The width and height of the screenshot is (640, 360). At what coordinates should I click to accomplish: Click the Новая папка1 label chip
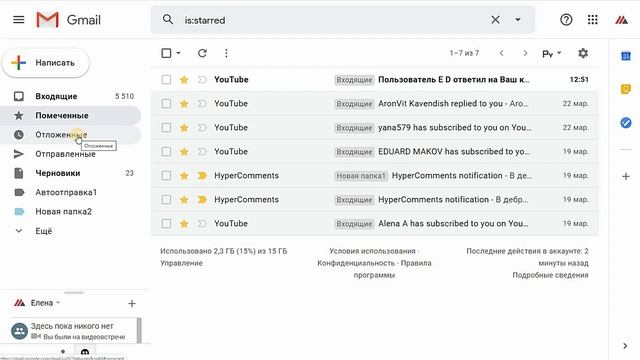pos(361,176)
